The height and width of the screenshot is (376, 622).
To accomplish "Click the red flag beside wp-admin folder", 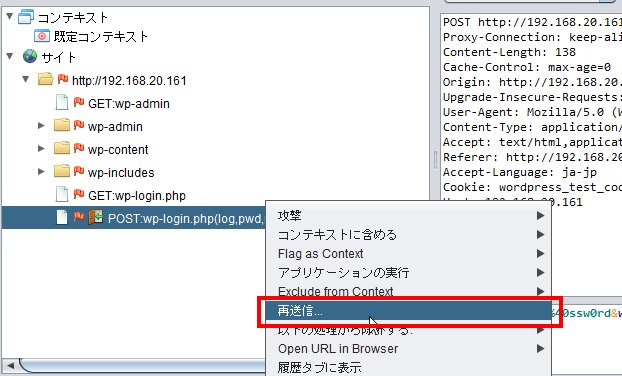I will pos(79,125).
